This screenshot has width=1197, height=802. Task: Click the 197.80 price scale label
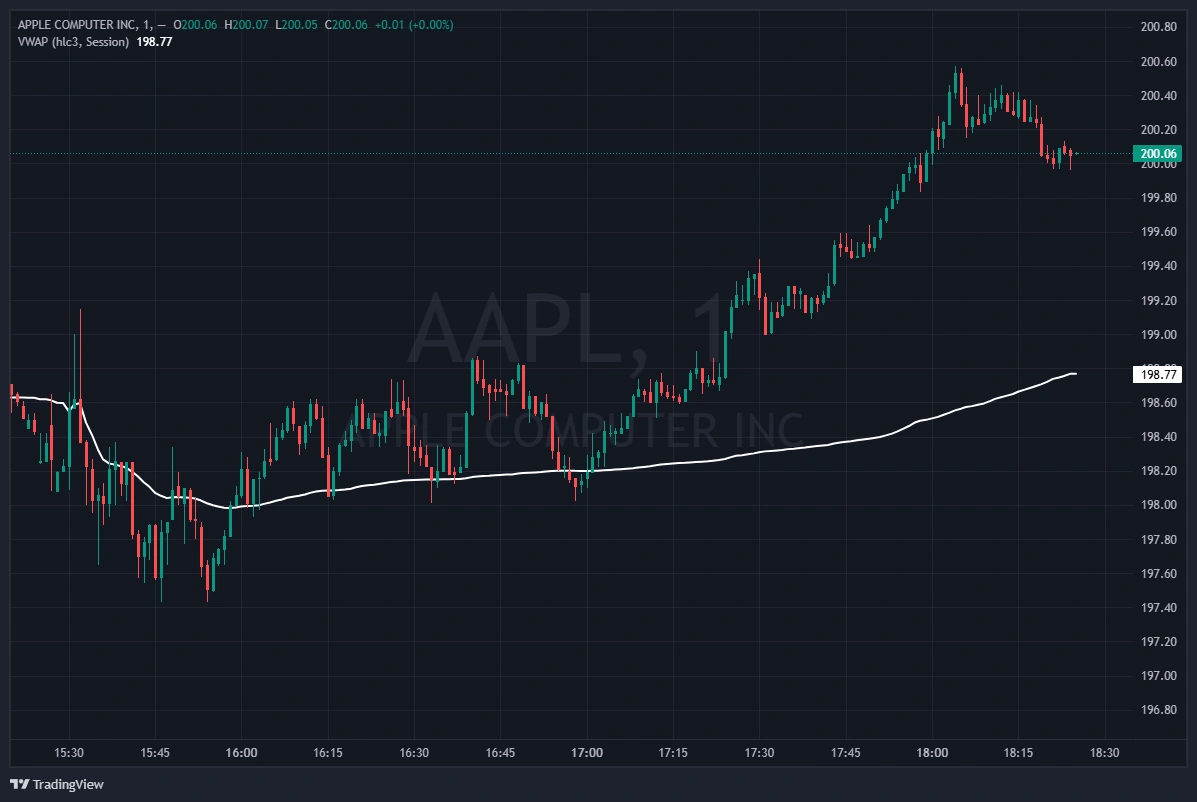(1158, 539)
